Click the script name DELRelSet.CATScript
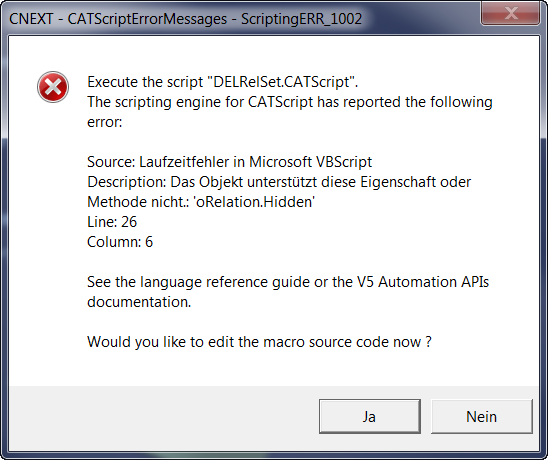The width and height of the screenshot is (548, 460). (282, 82)
